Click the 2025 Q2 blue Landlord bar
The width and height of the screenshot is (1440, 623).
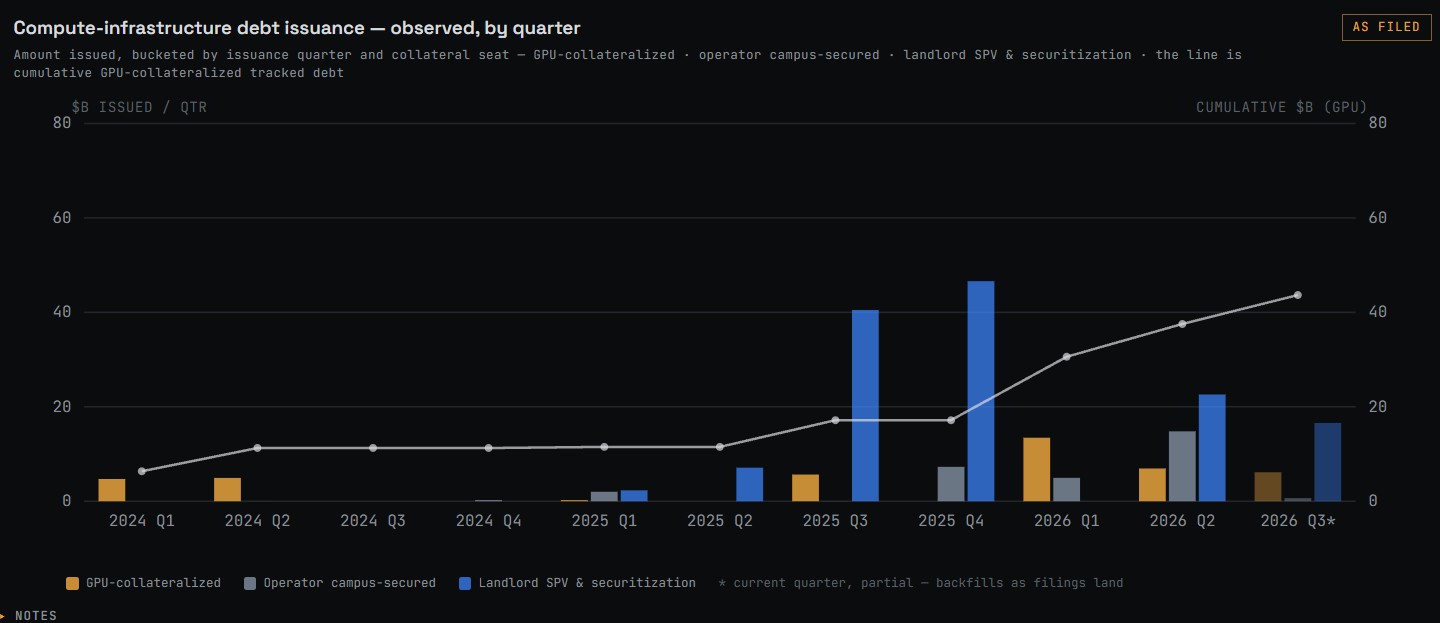pyautogui.click(x=750, y=484)
